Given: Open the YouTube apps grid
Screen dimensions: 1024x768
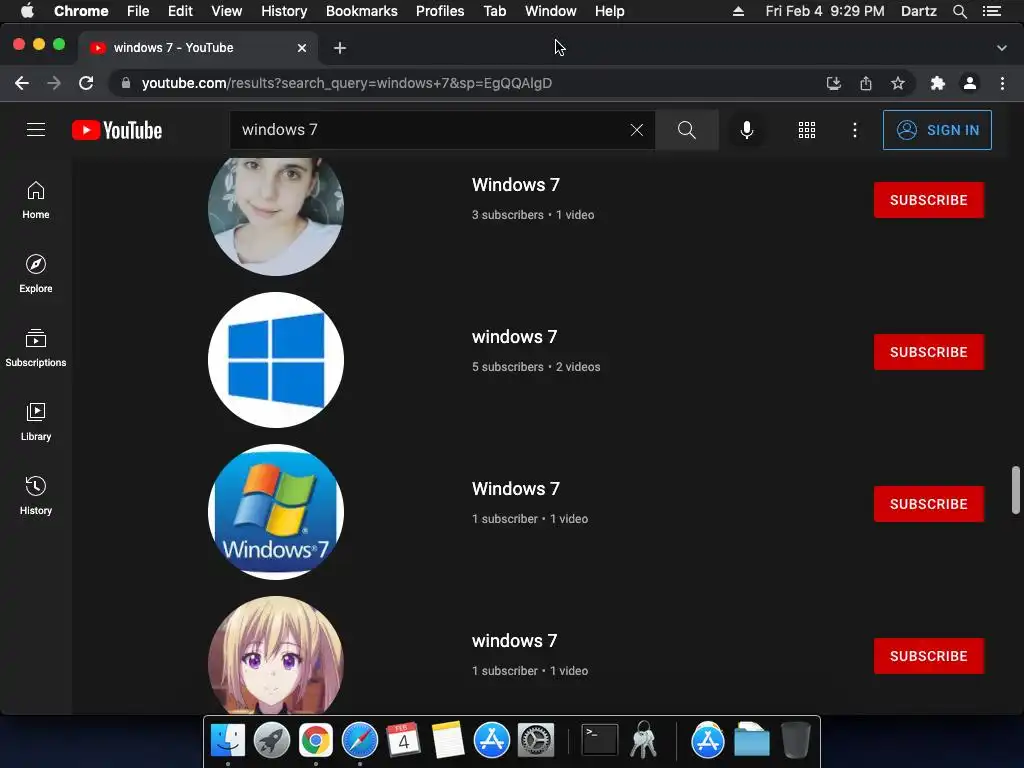Looking at the screenshot, I should click(x=807, y=130).
